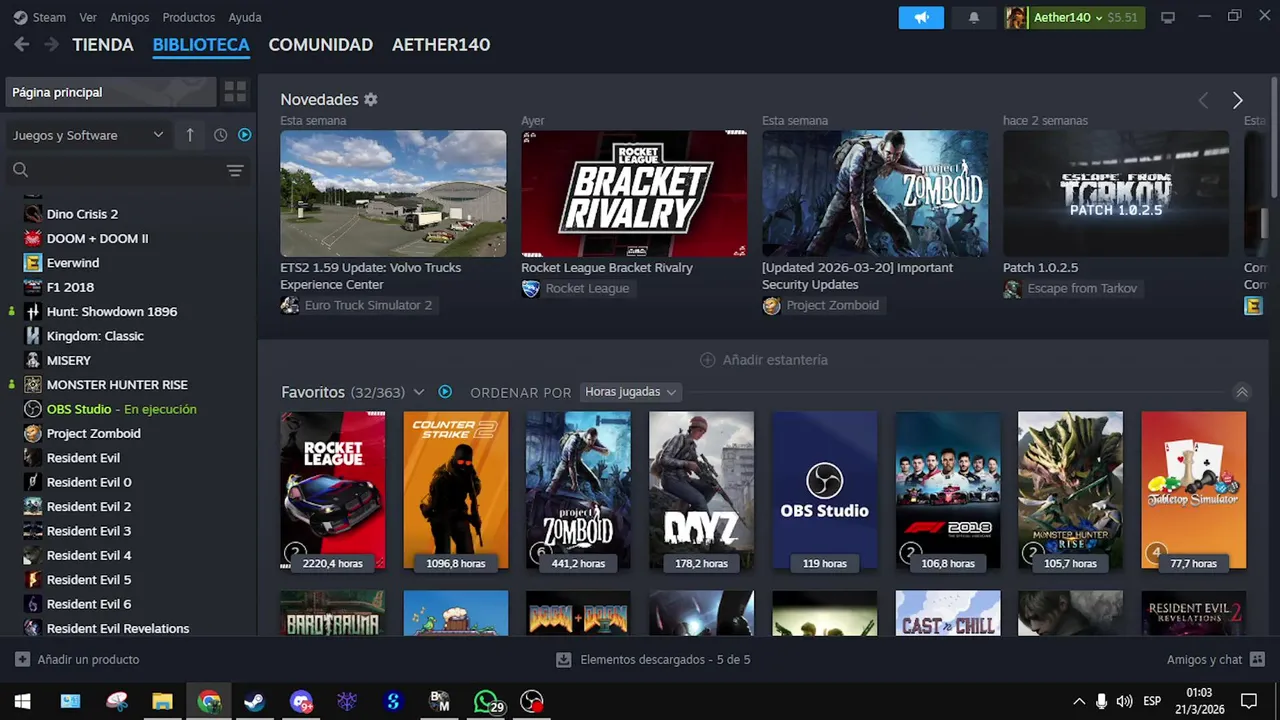Click the back navigation arrow

[22, 45]
